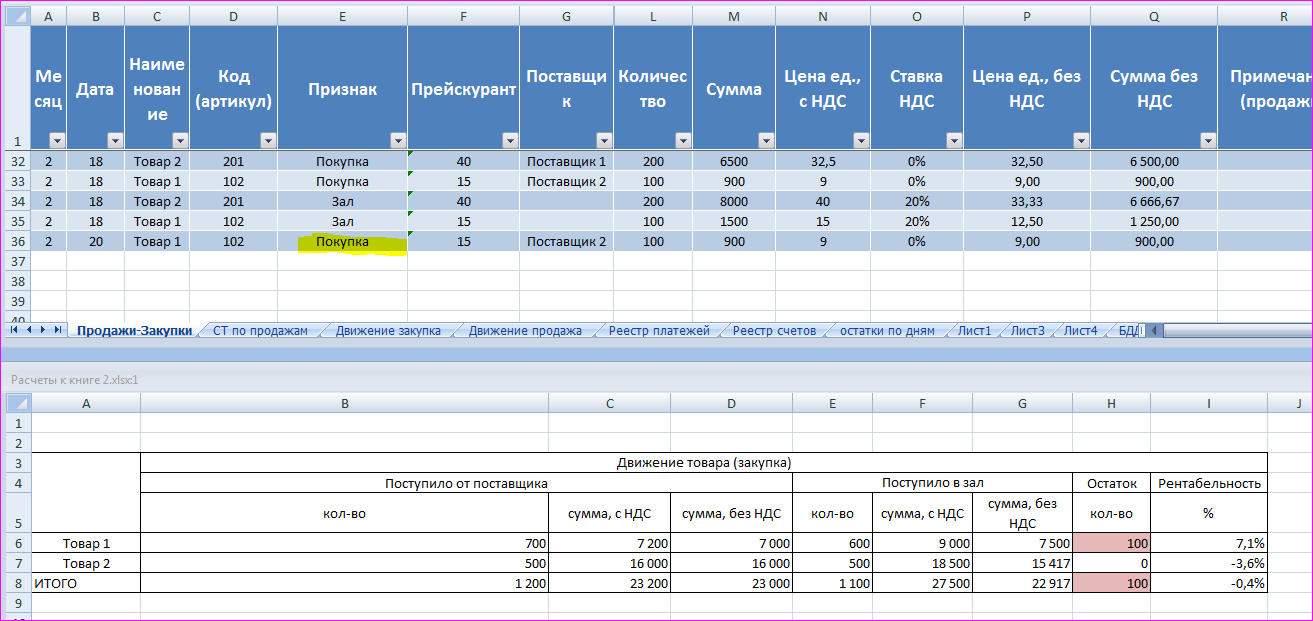The width and height of the screenshot is (1313, 621).
Task: Click the select-all corner of the top sheet
Action: 16,17
